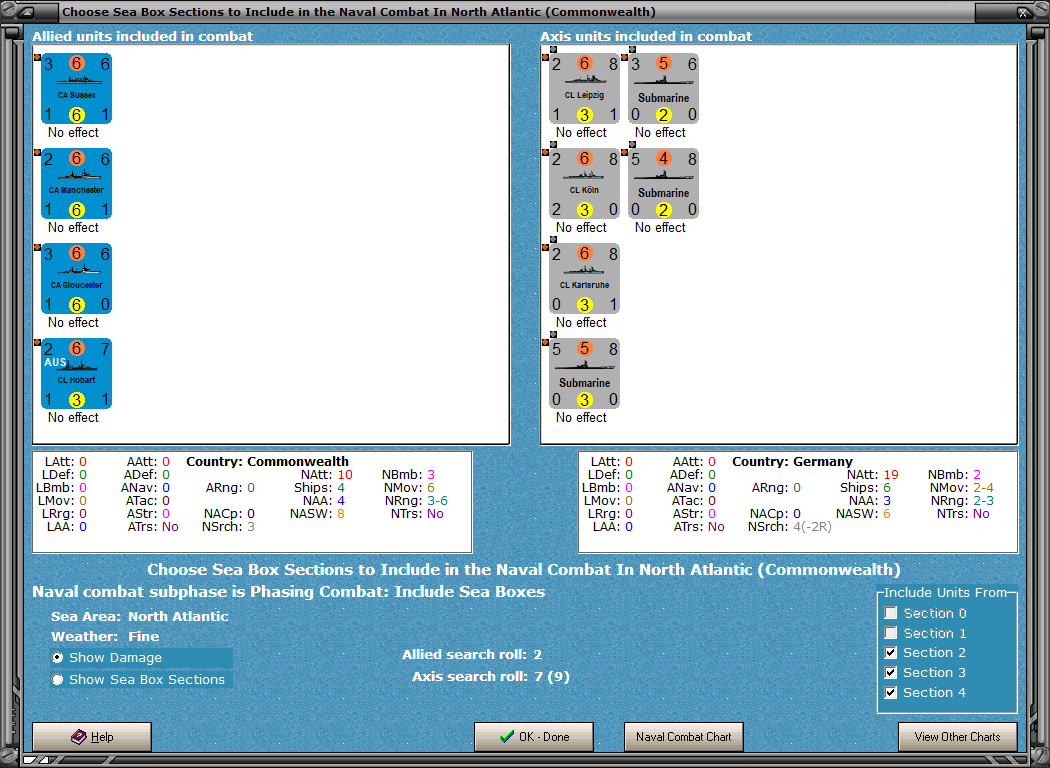Viewport: 1050px width, 768px height.
Task: Enable Section 0 checkbox
Action: coord(891,613)
